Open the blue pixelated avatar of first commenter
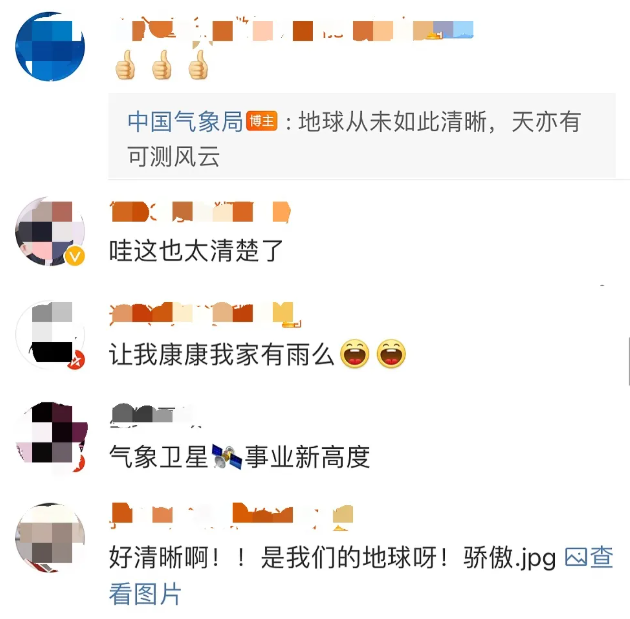This screenshot has width=630, height=619. click(50, 47)
